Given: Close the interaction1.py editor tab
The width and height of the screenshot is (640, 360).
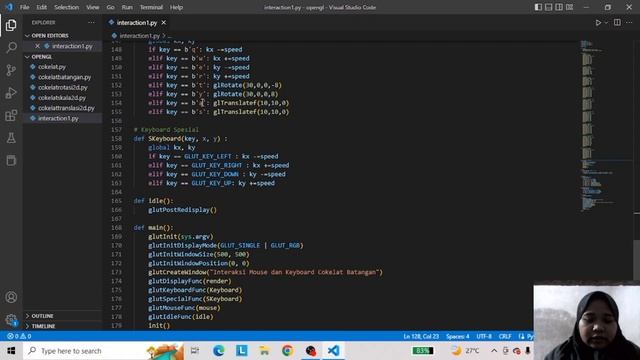Looking at the screenshot, I should [164, 23].
